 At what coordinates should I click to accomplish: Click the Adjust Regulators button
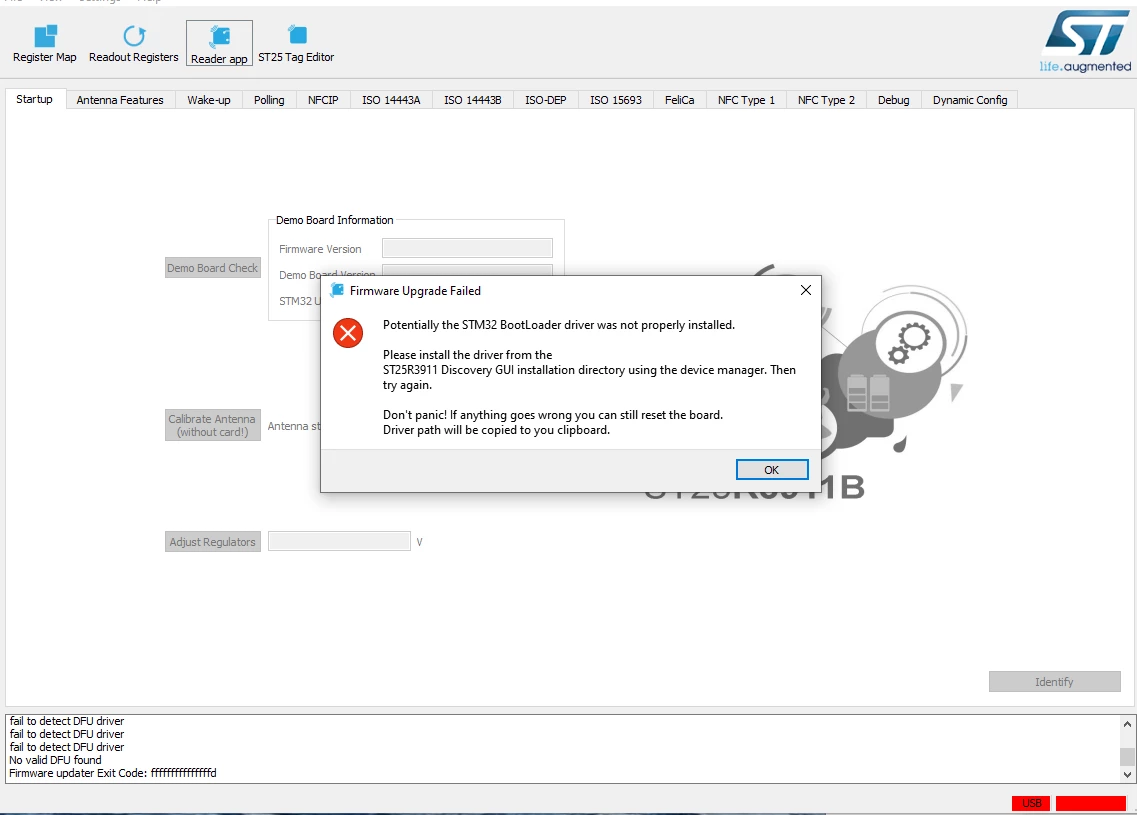212,542
